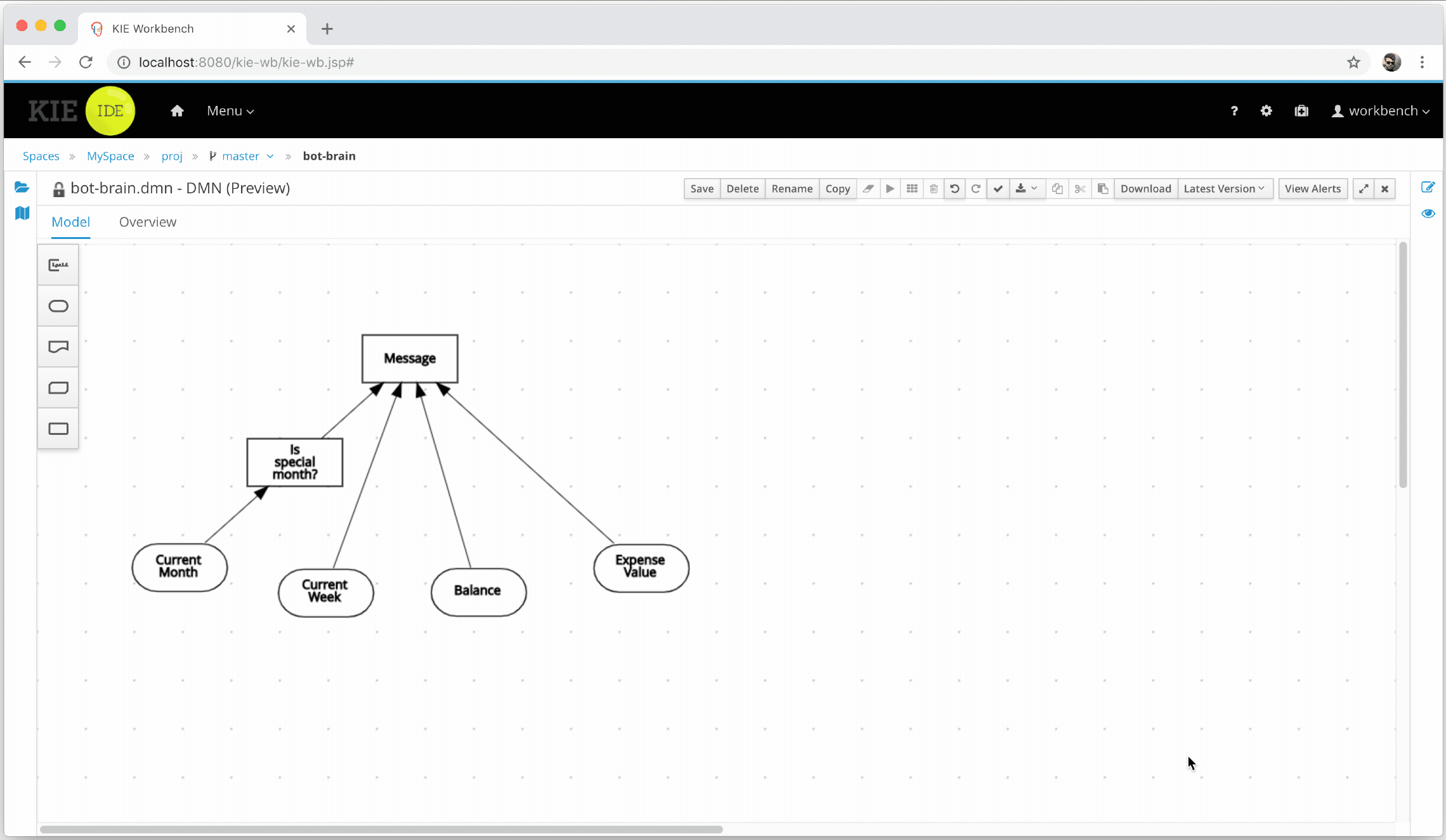Screen dimensions: 1446x840
Task: Click the Rename button
Action: [792, 189]
